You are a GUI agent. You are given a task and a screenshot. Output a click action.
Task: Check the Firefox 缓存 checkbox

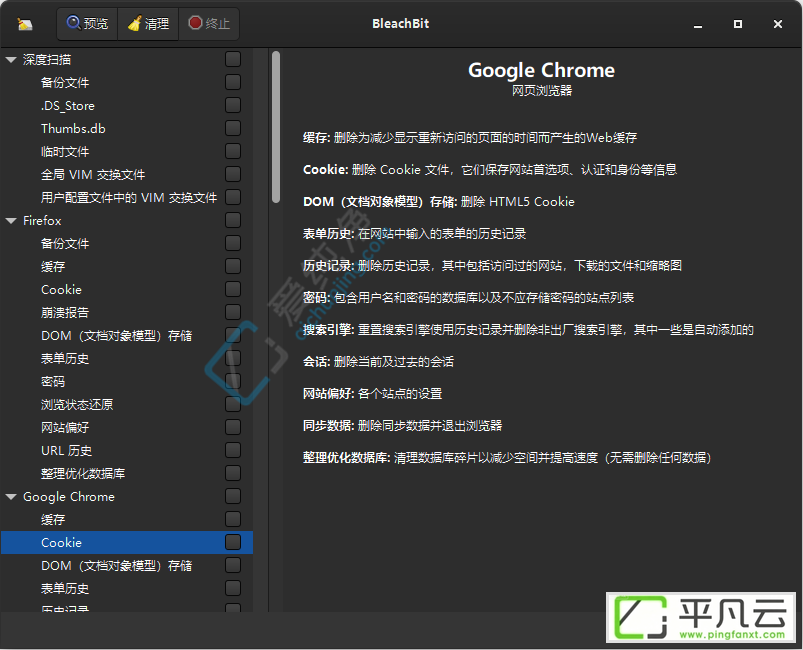coord(233,266)
